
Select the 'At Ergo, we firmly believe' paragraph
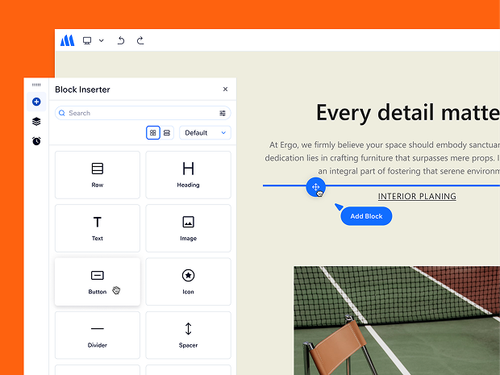[x=382, y=158]
